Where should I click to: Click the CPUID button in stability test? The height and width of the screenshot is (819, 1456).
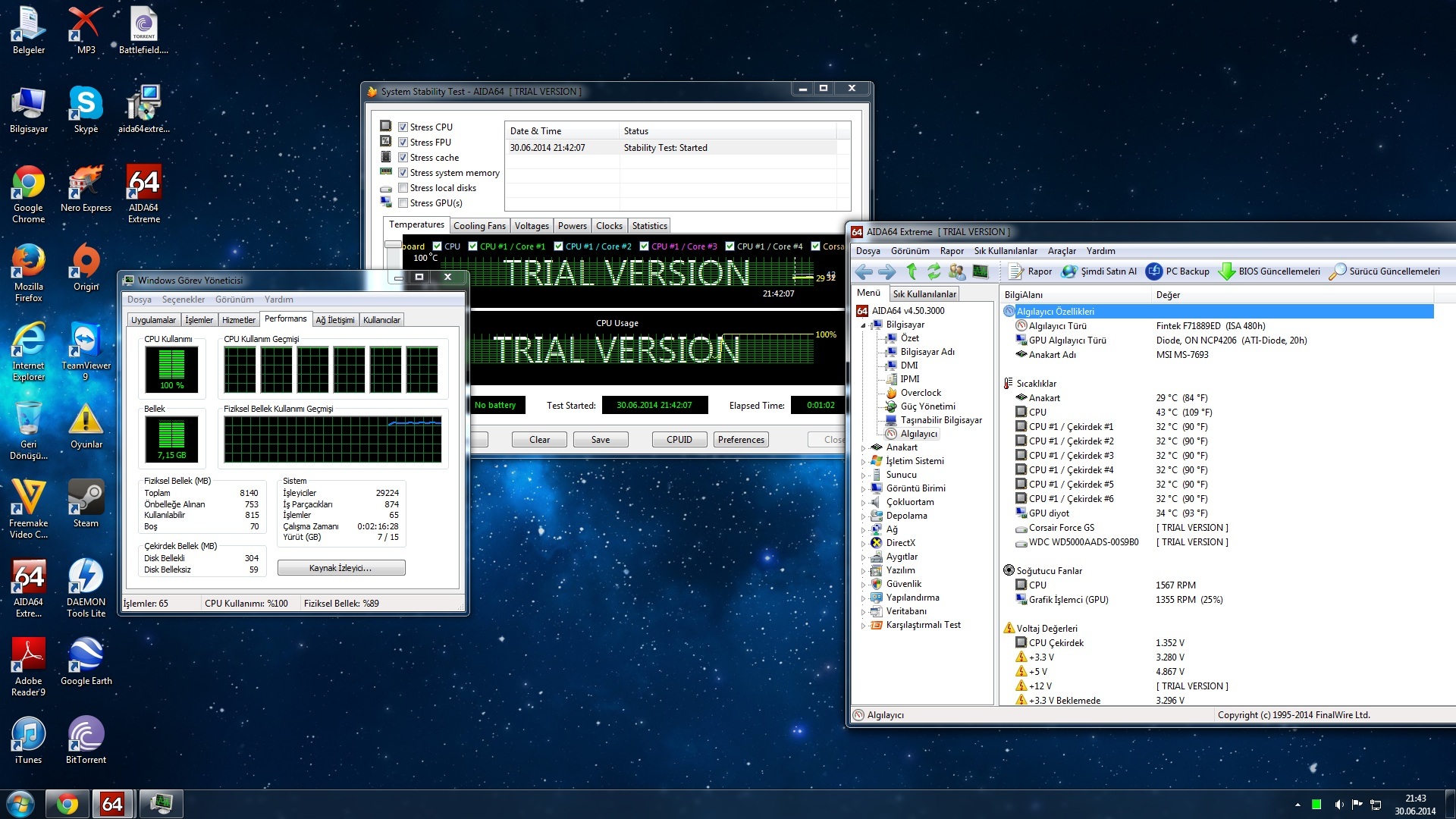pyautogui.click(x=677, y=439)
